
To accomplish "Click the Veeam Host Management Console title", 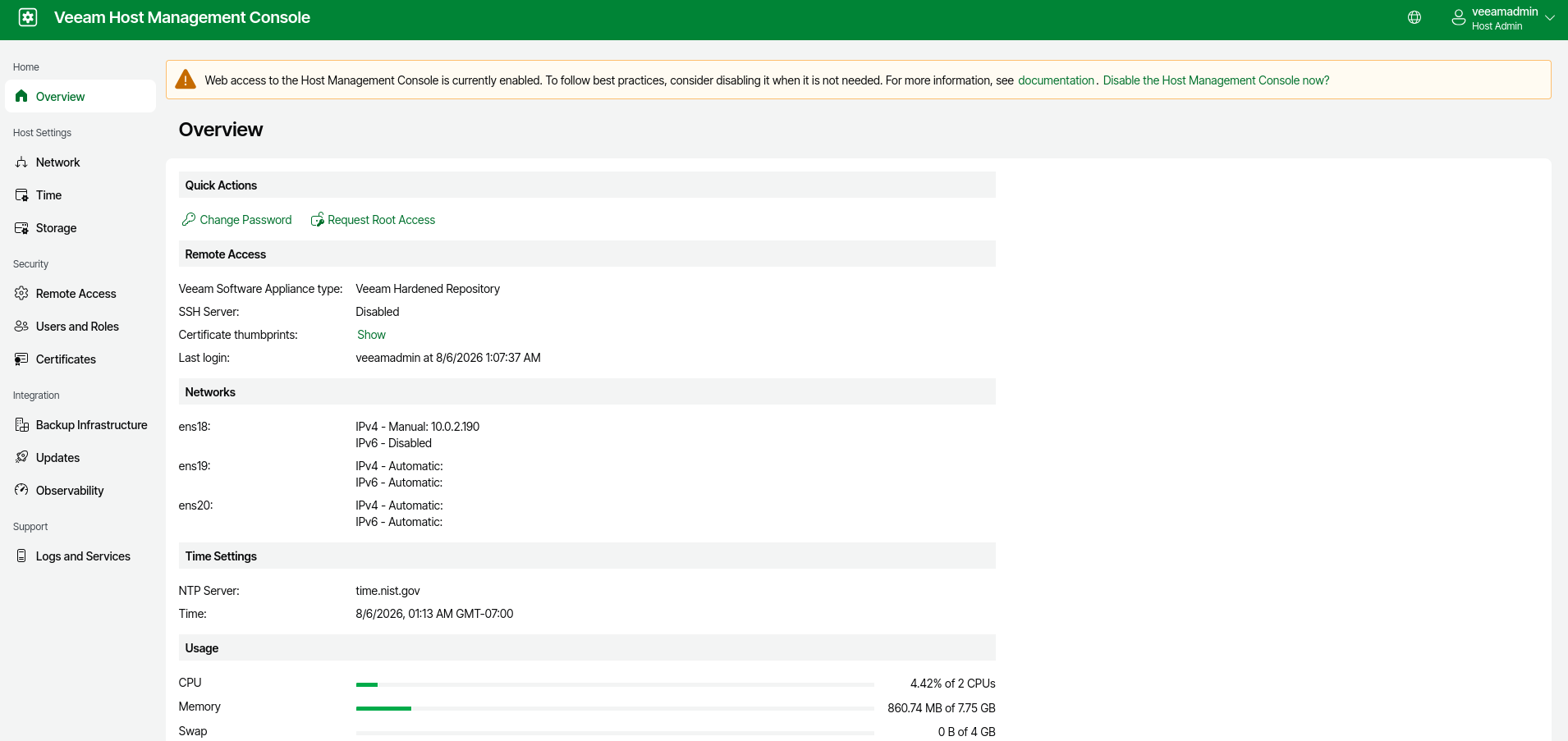I will click(x=182, y=17).
